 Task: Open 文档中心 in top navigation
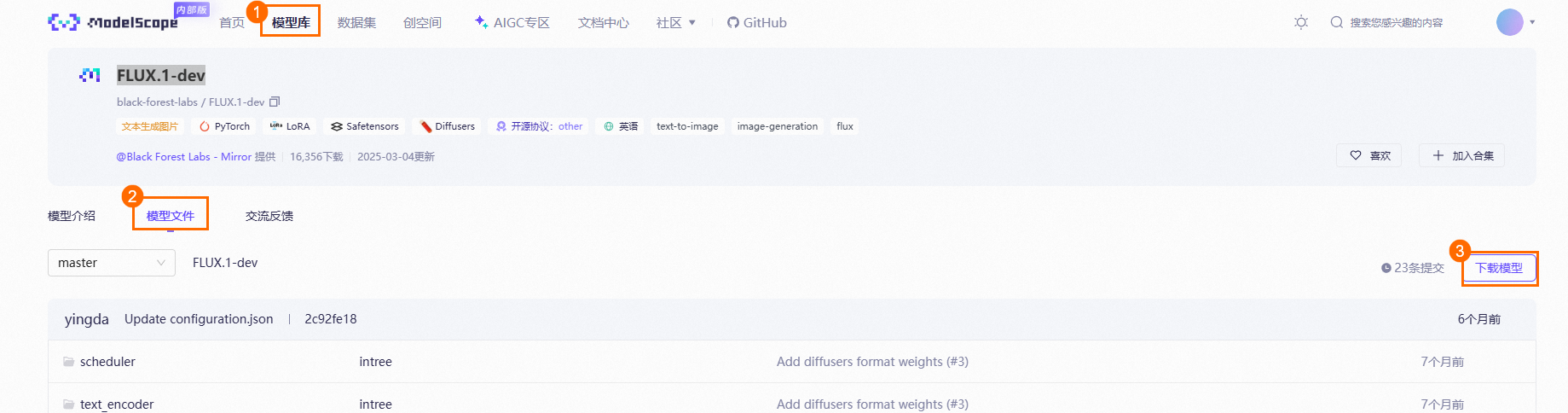coord(603,23)
